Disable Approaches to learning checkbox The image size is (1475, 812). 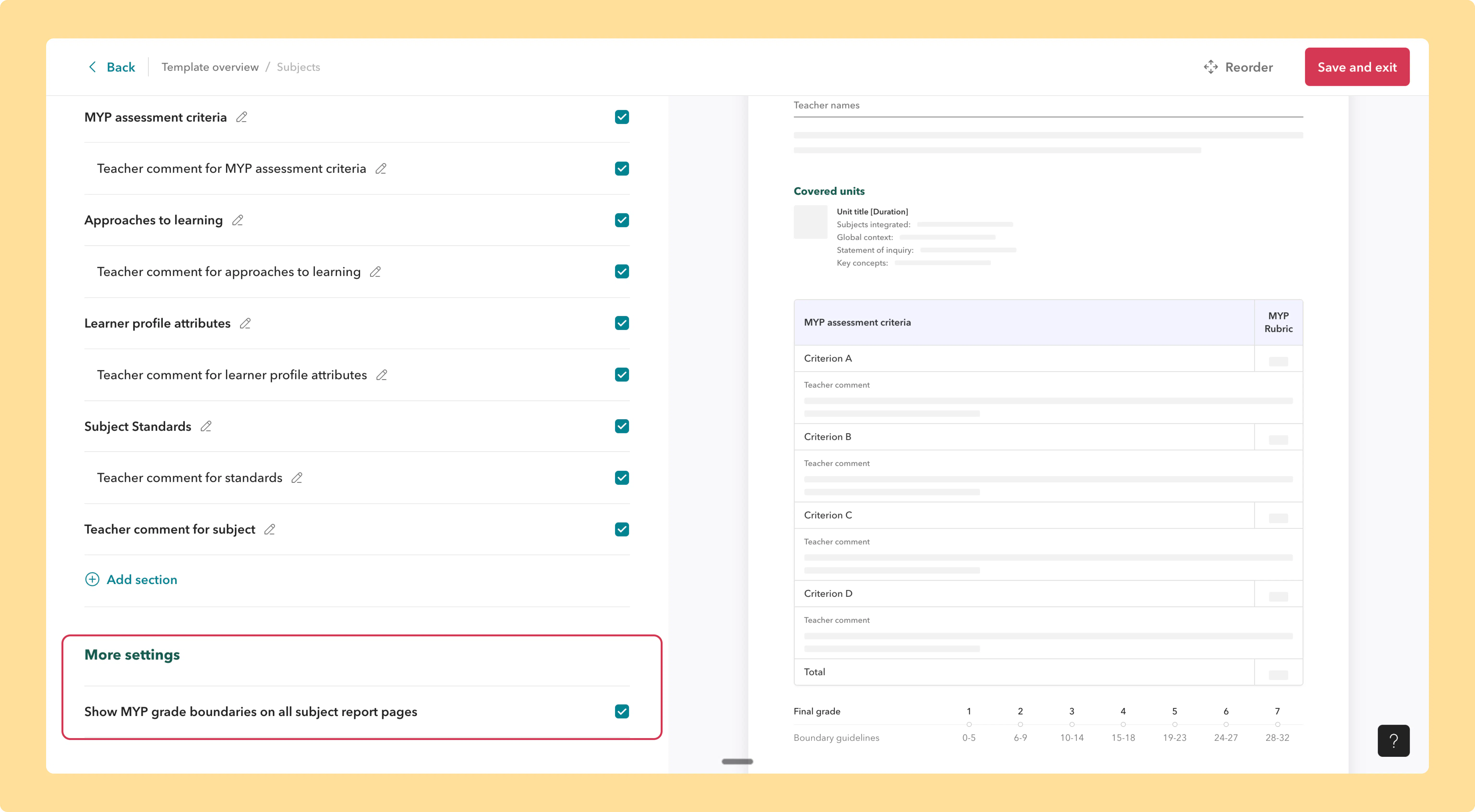(622, 220)
